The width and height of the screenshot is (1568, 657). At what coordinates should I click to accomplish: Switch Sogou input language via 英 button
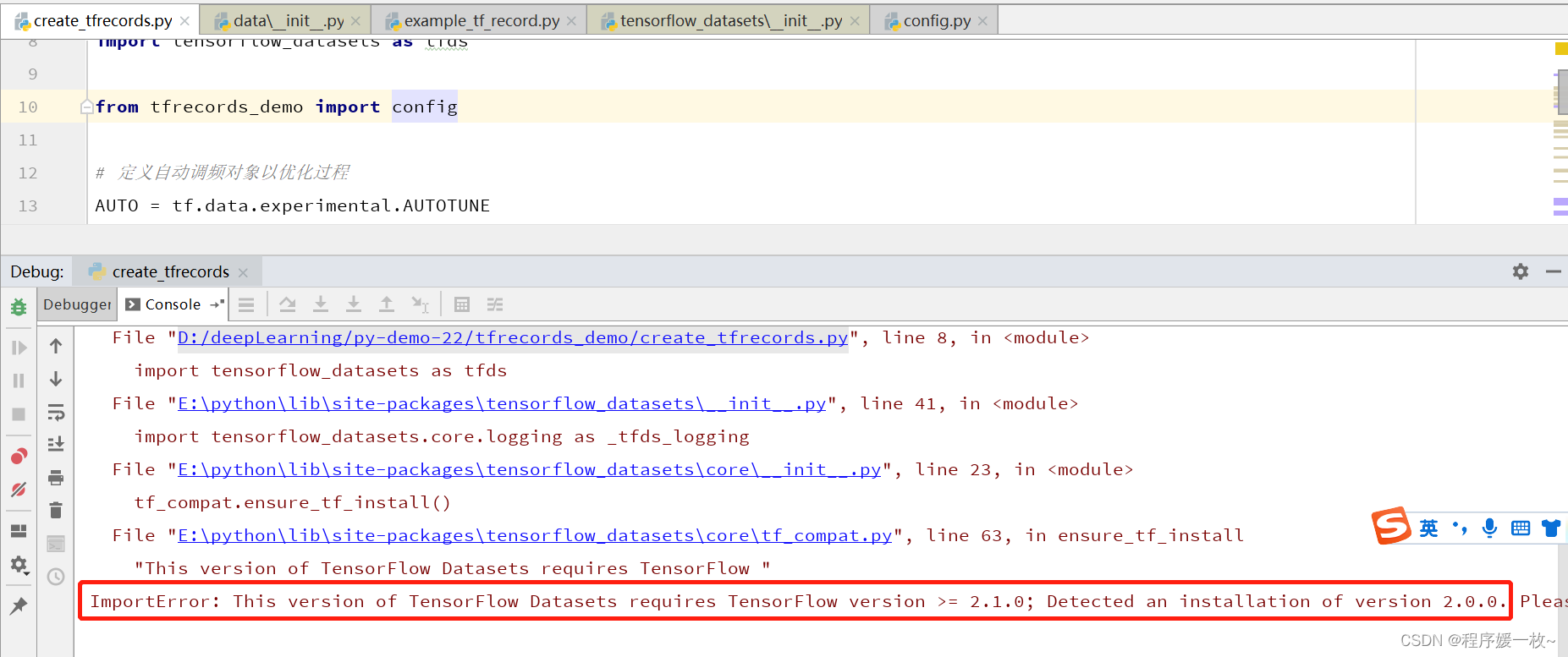[x=1429, y=528]
